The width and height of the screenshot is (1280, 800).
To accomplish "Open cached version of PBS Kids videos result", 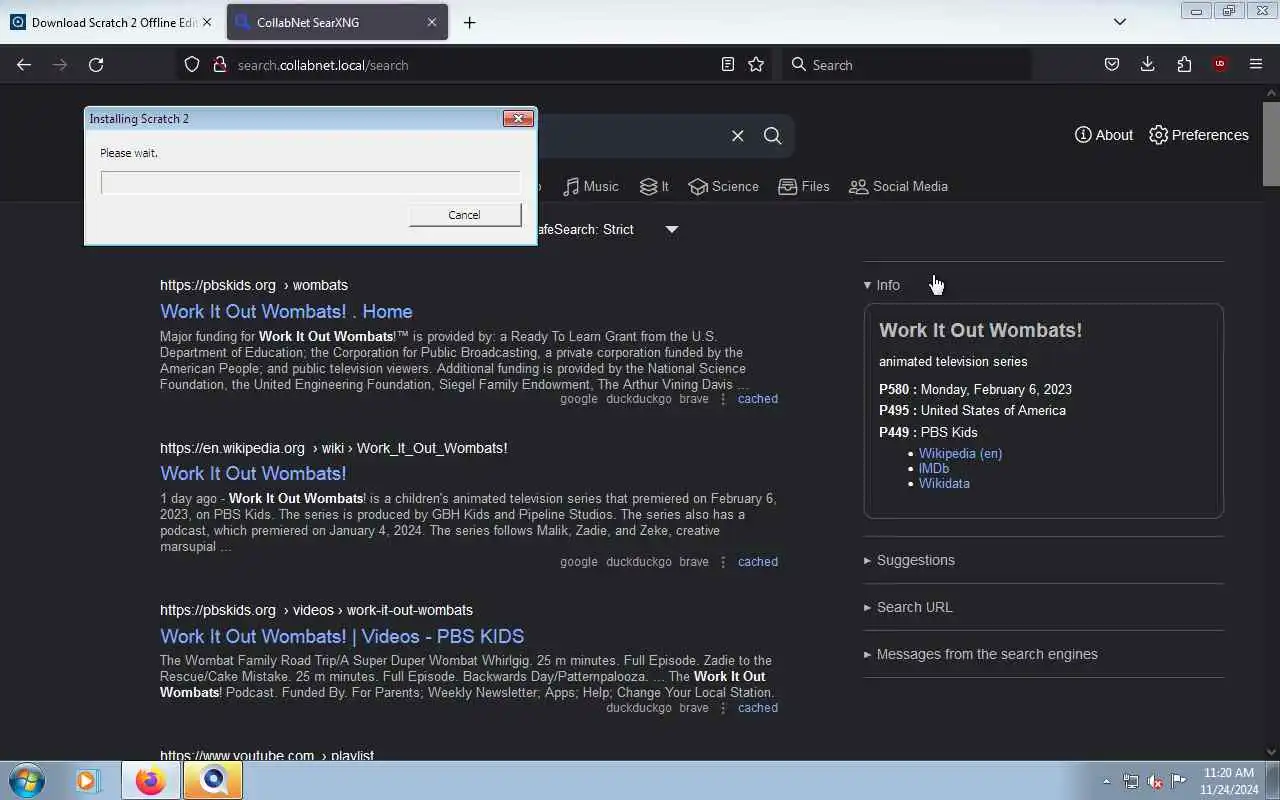I will (x=757, y=708).
